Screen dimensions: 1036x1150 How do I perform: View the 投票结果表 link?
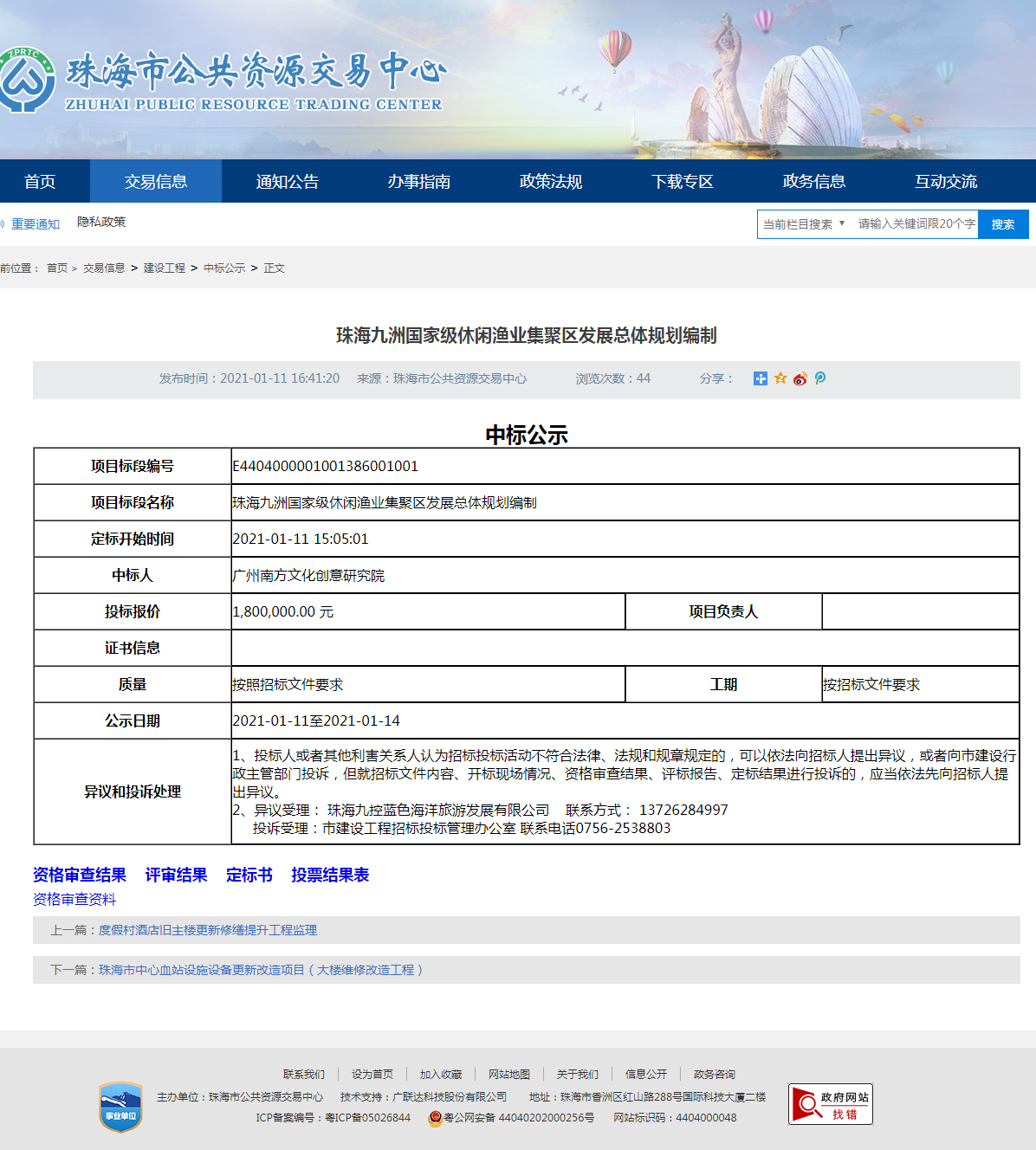point(330,875)
